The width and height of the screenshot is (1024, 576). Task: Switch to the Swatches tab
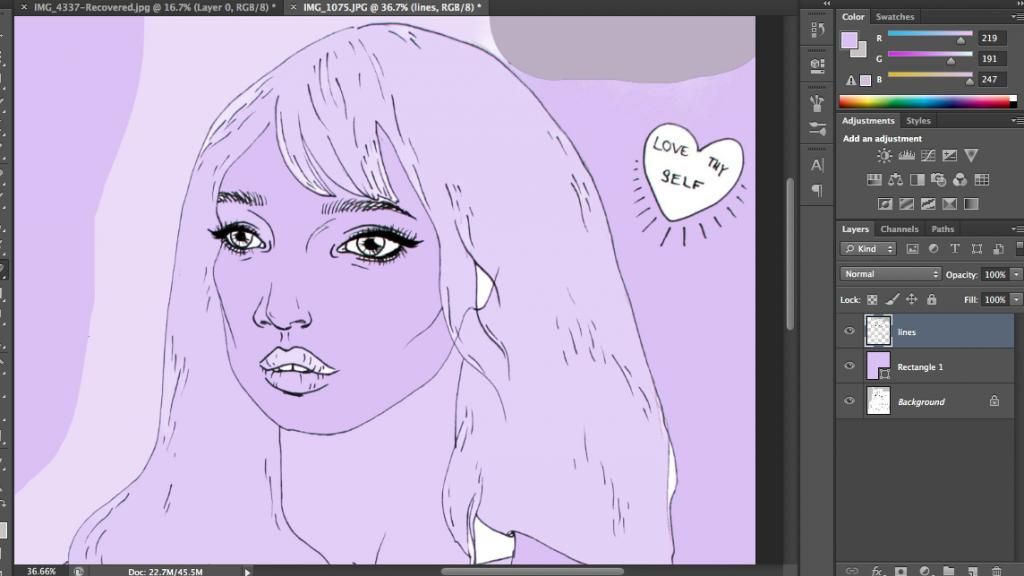[x=895, y=17]
